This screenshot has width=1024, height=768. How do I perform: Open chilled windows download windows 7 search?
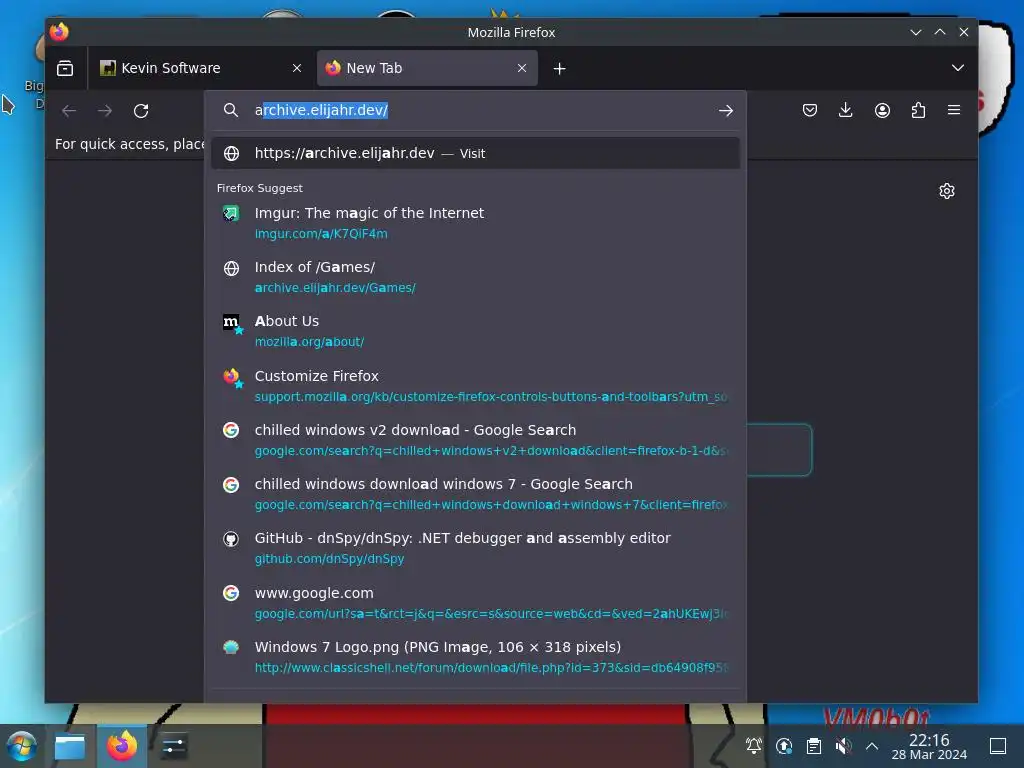click(475, 494)
